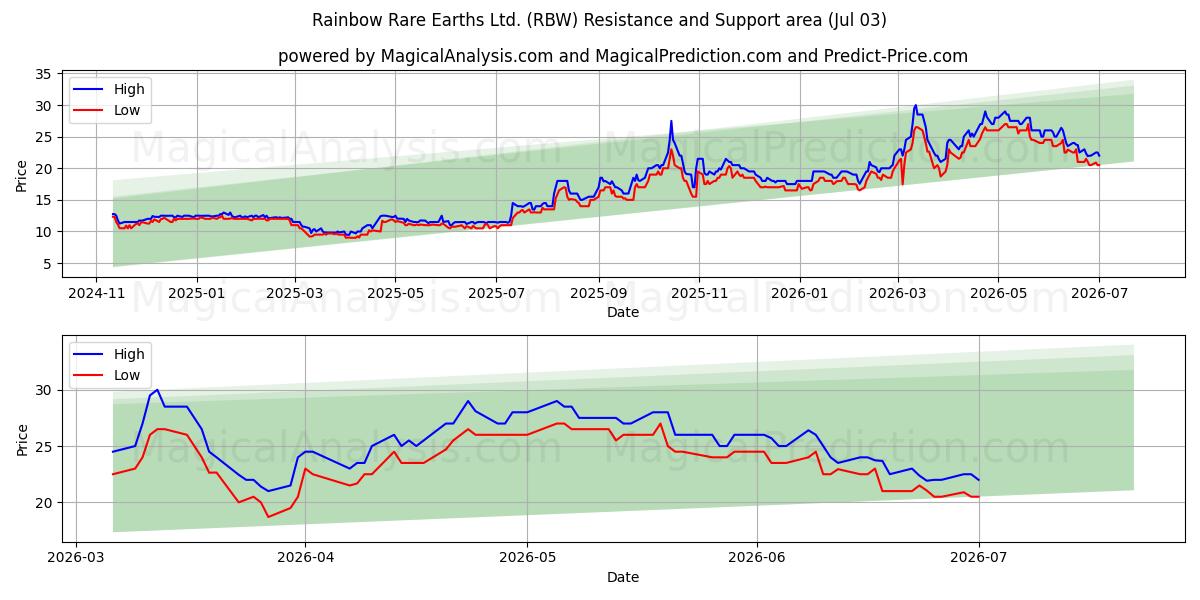Screen dimensions: 1200x600
Task: Click the '2026-03' tick on the bottom chart
Action: click(76, 557)
